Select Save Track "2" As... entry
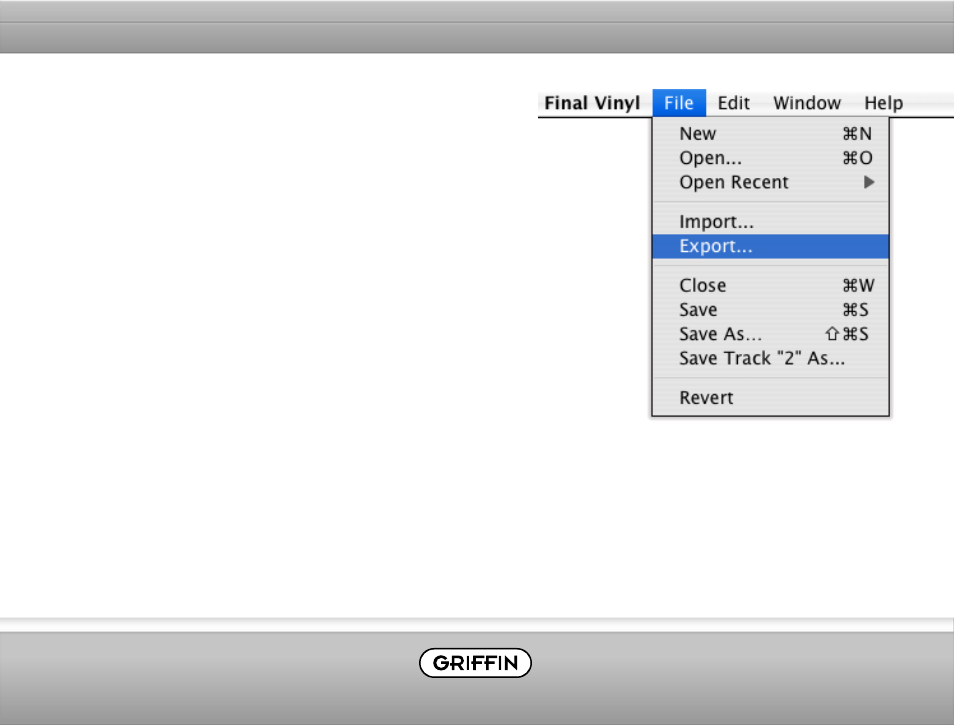Viewport: 954px width, 725px height. (x=770, y=358)
